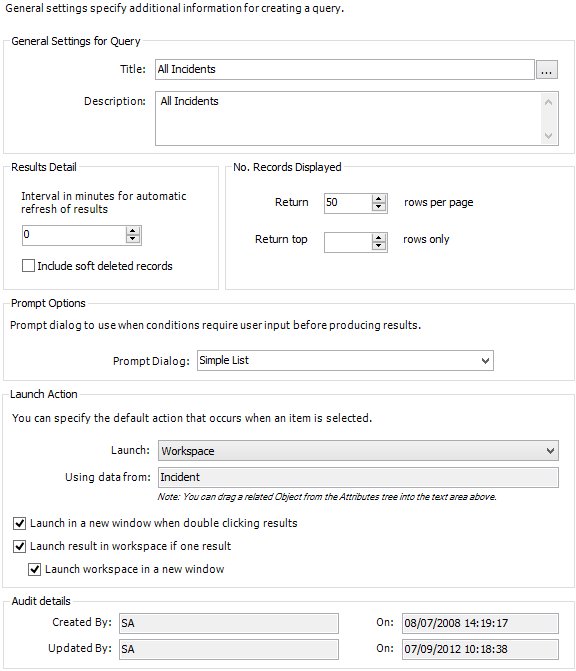Increase the refresh interval with up arrow
This screenshot has height=671, width=576.
pyautogui.click(x=133, y=231)
